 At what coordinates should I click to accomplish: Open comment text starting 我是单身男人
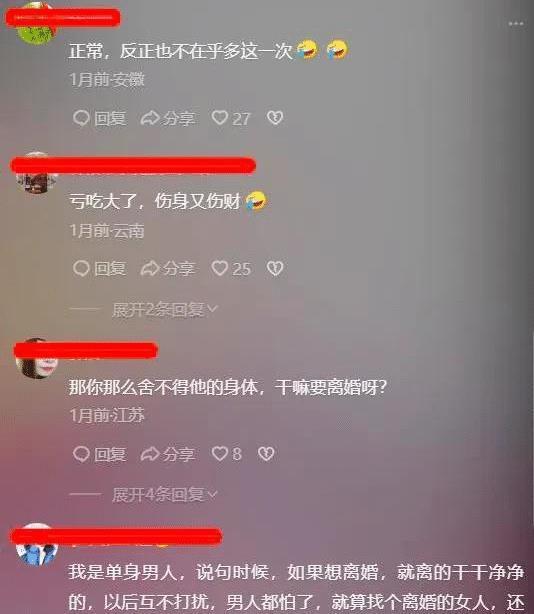click(296, 587)
